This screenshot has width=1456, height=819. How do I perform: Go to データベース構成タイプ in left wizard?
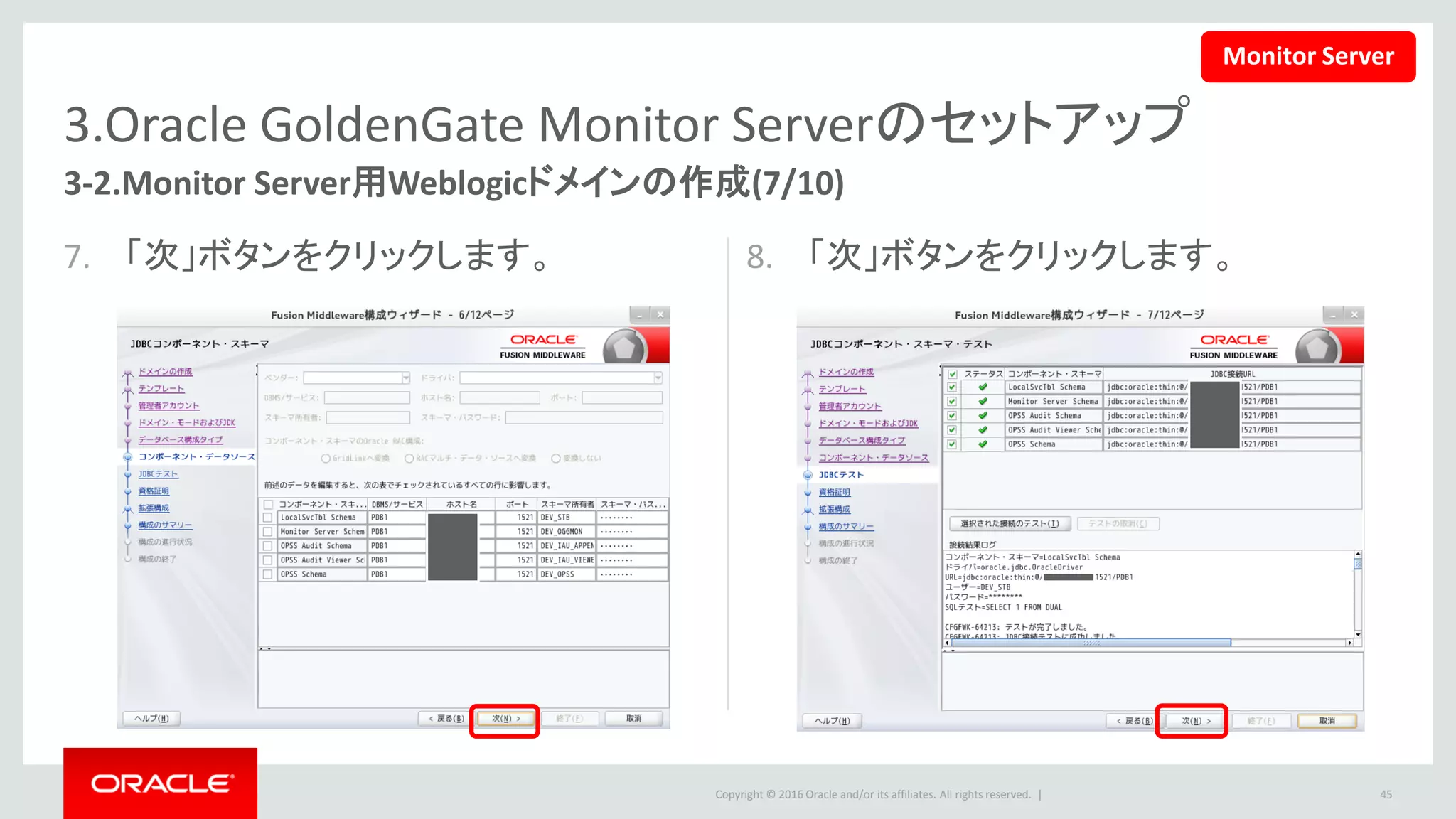coord(181,440)
